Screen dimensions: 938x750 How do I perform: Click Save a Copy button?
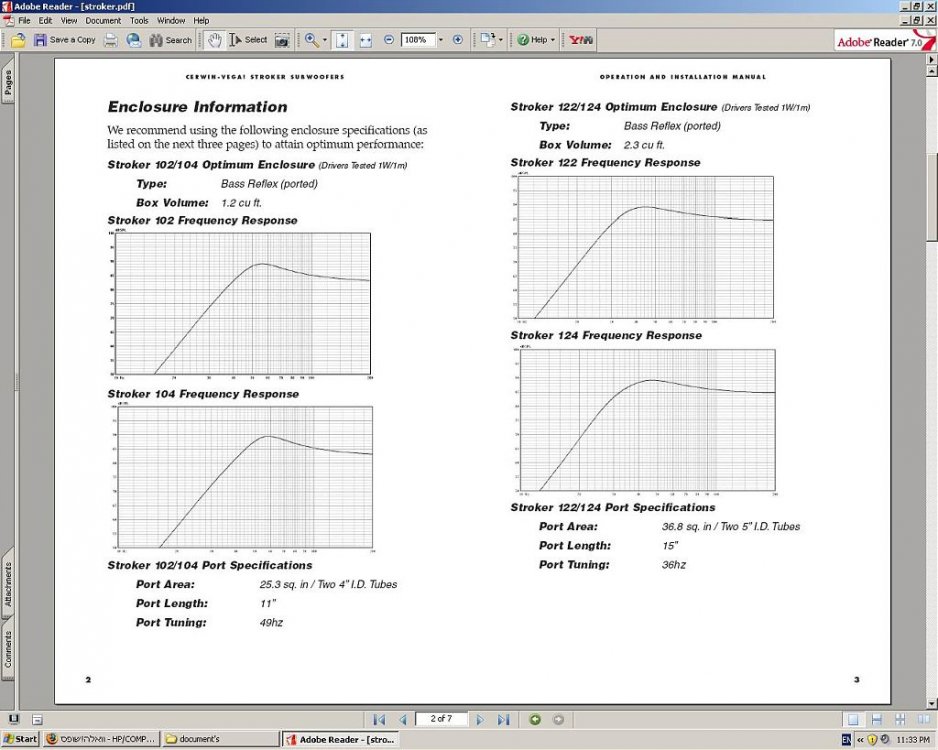tap(65, 40)
